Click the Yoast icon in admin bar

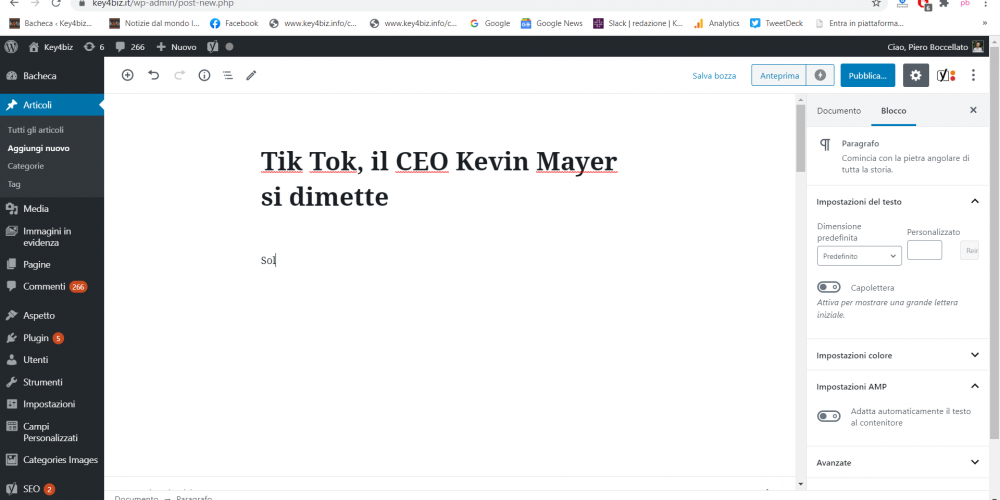(x=214, y=47)
